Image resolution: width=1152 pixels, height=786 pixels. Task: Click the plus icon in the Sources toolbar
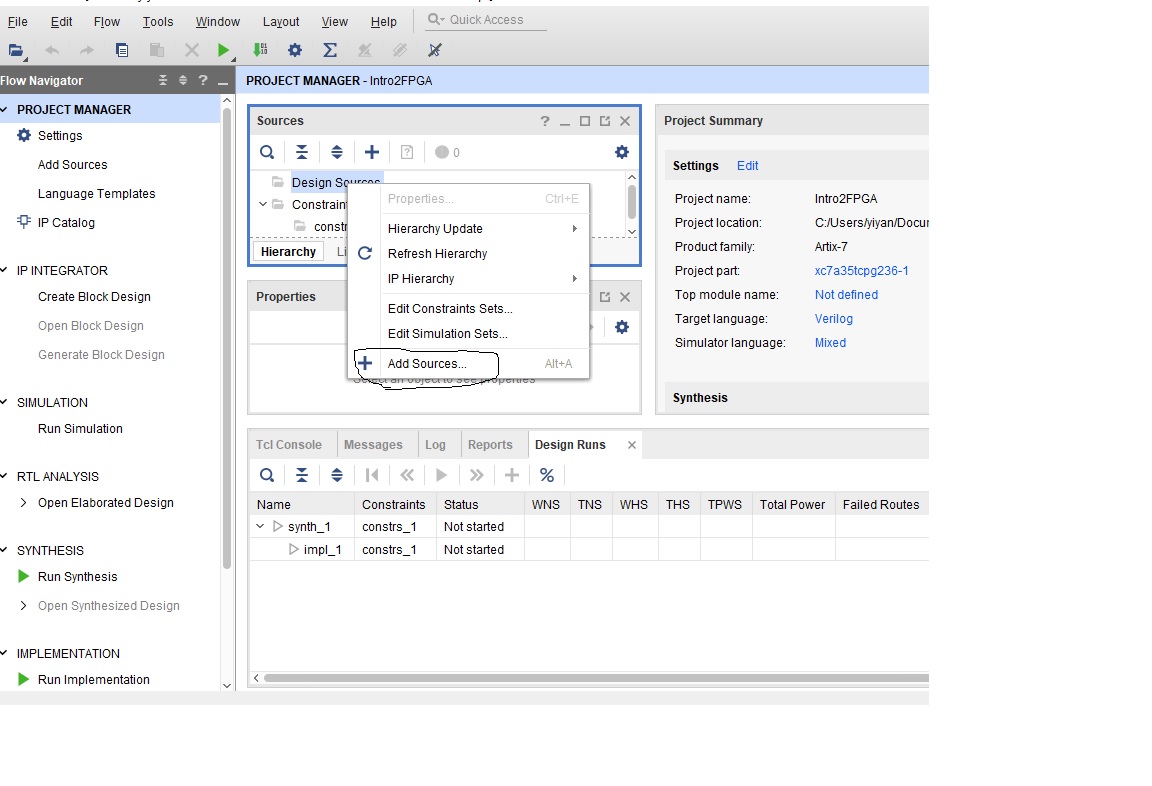pos(371,152)
